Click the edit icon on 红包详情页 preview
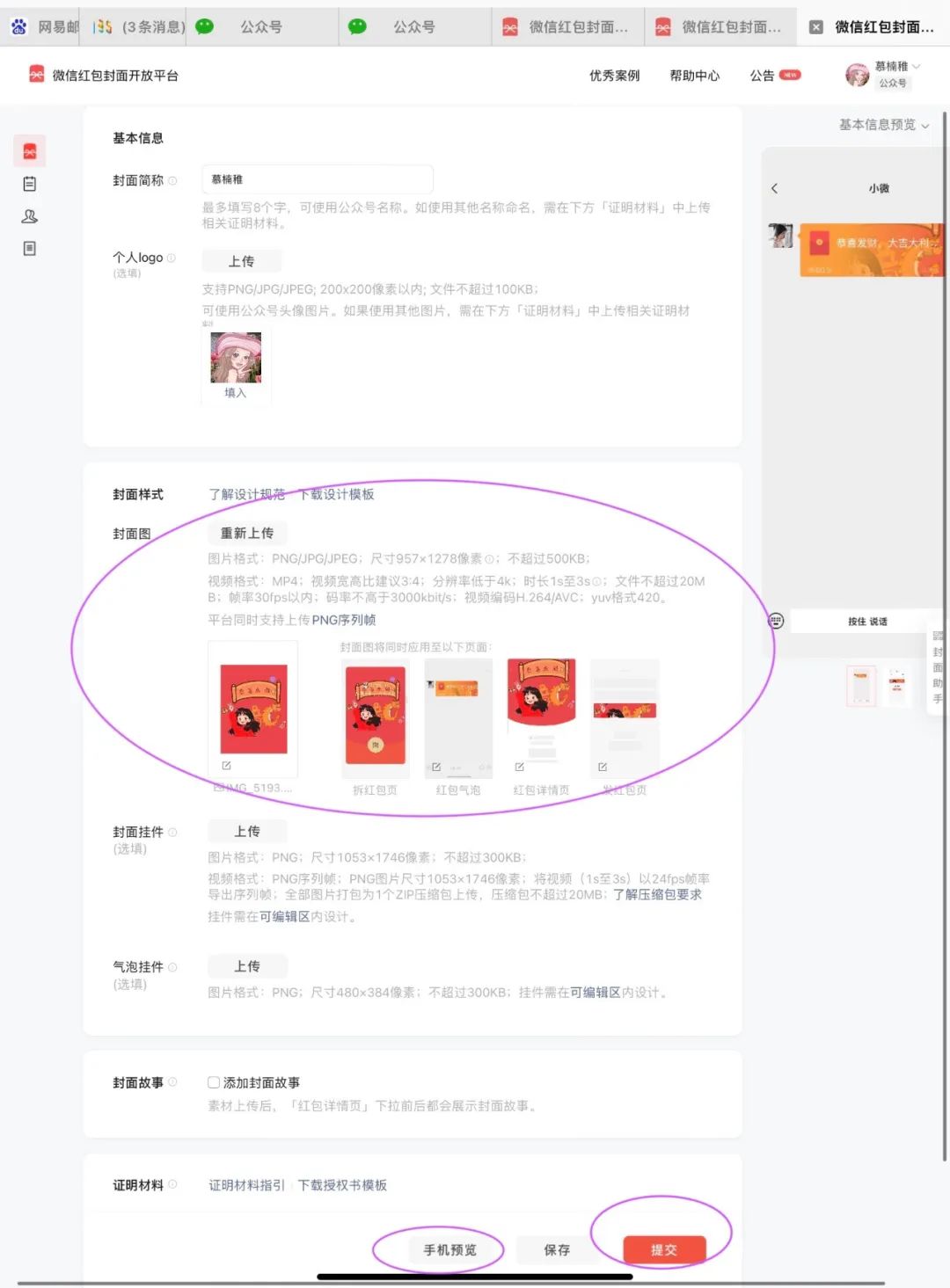Screen dimensions: 950x1288 coord(520,767)
